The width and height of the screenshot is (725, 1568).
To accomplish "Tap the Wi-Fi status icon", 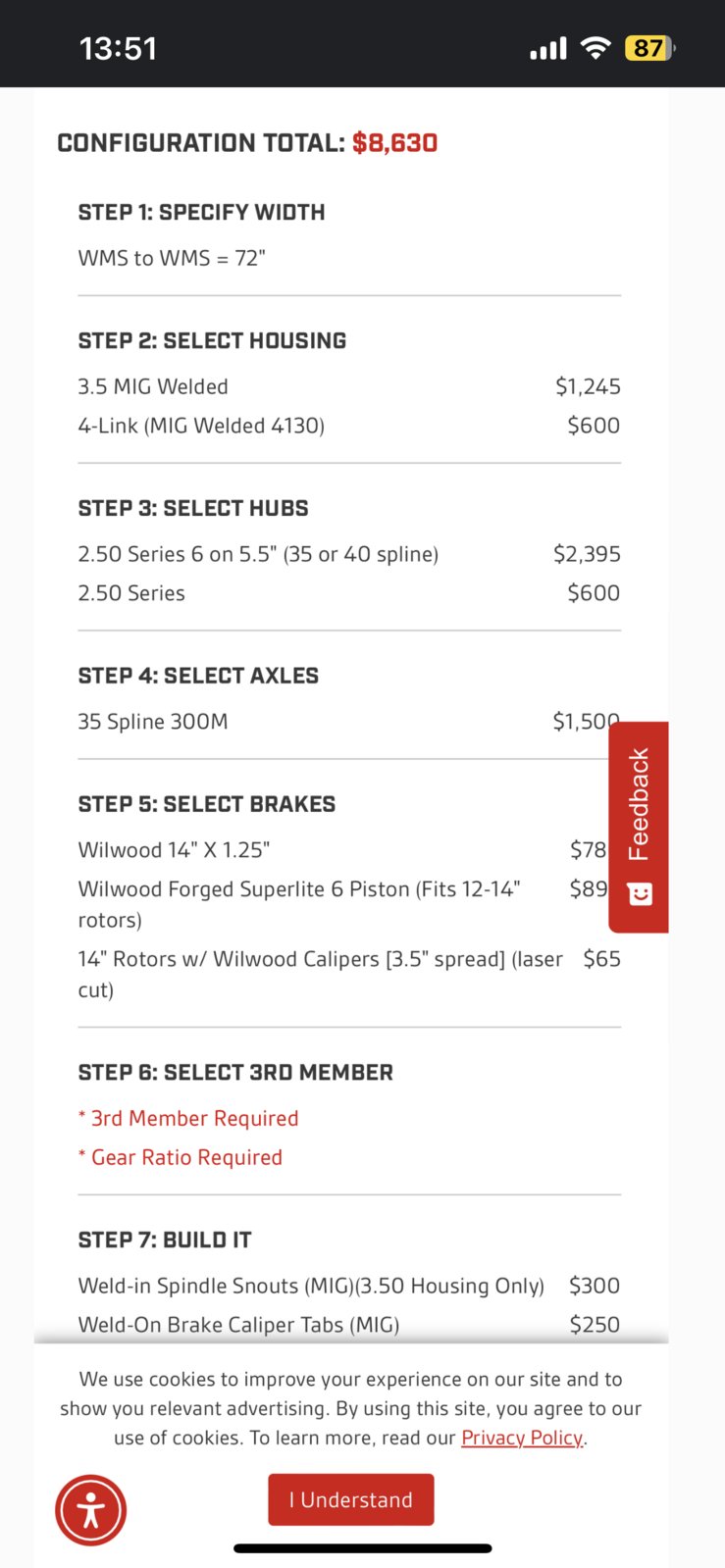I will click(596, 48).
